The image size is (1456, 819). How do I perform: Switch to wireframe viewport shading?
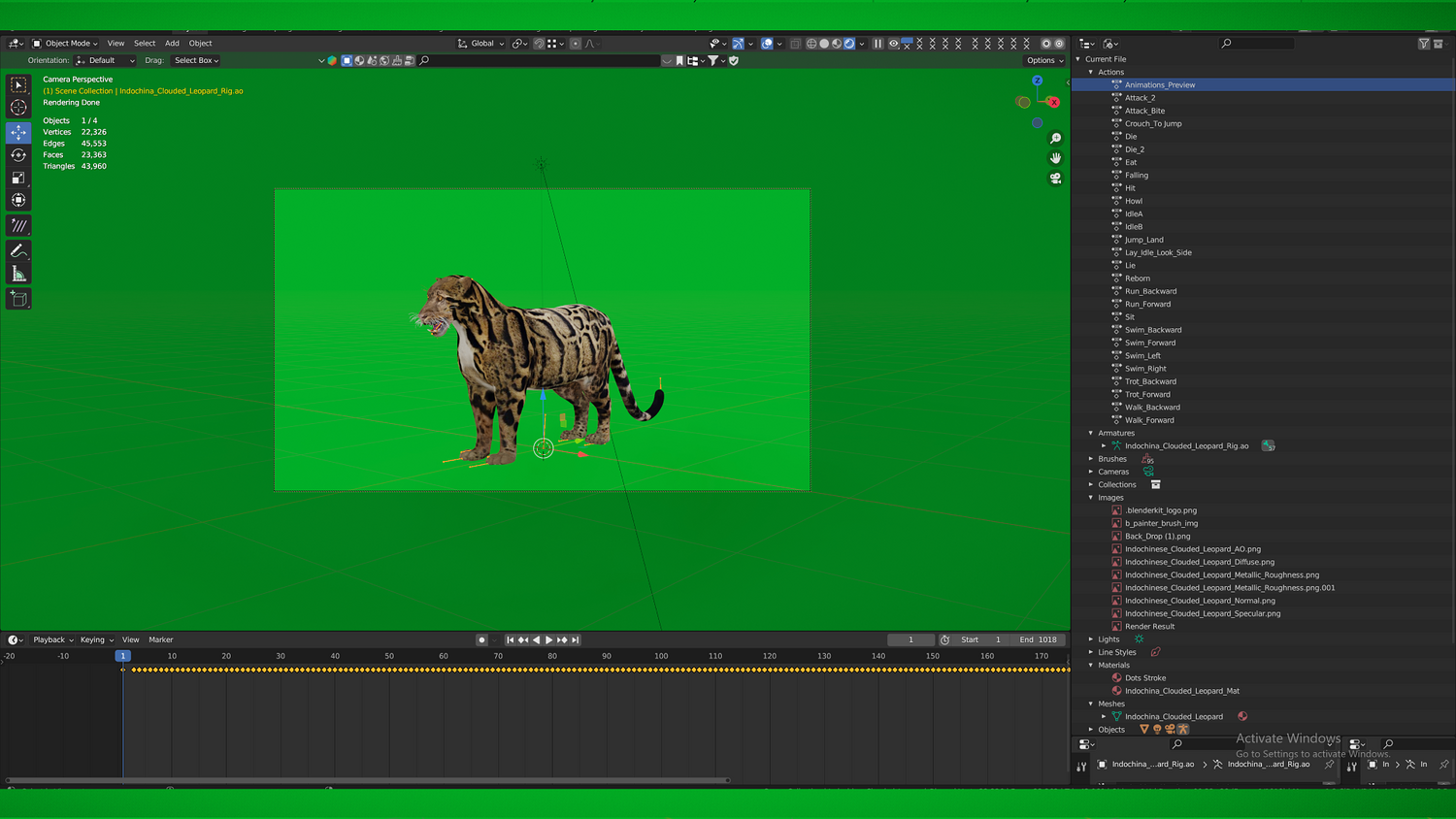tap(811, 44)
